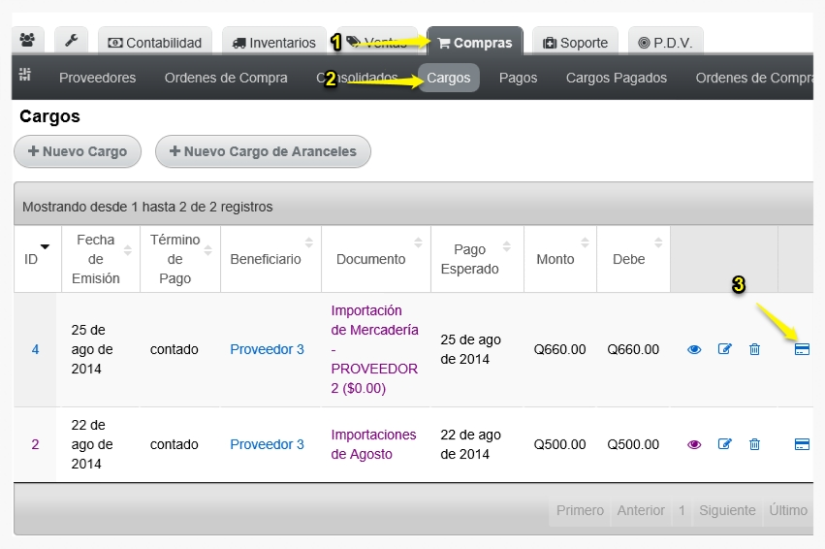
Task: Sort by Término de Pago column
Action: (x=208, y=251)
